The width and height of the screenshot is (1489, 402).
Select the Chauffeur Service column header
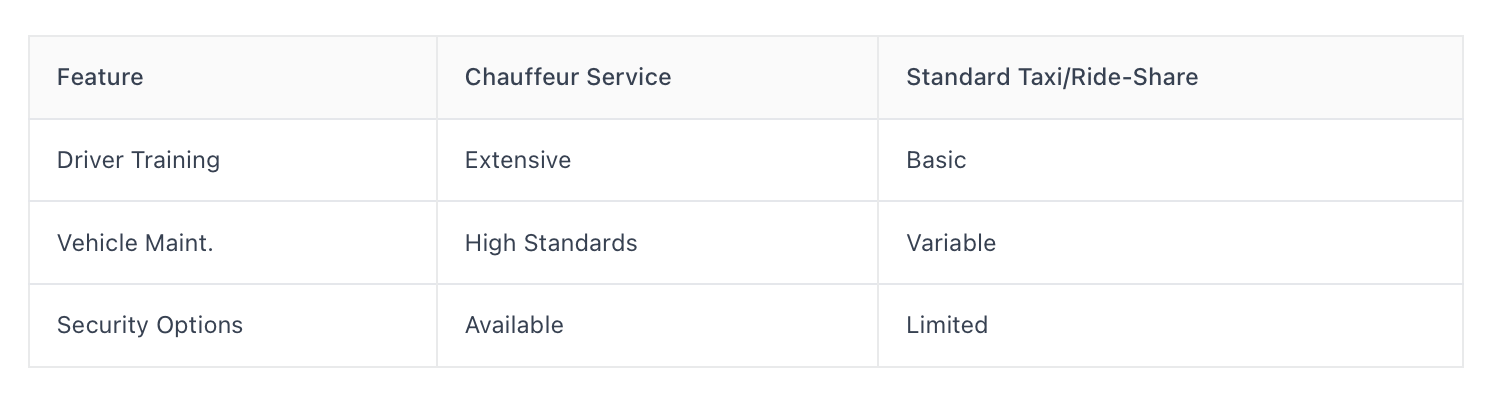tap(568, 77)
